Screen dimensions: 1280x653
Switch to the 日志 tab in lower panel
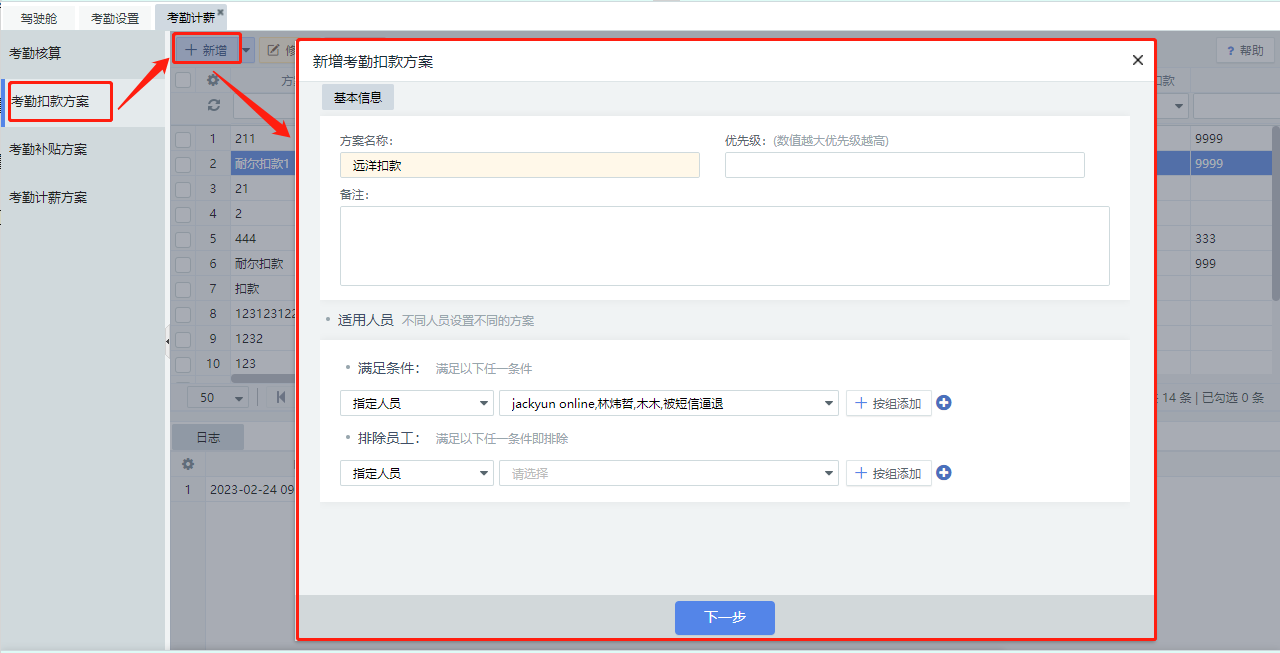click(x=208, y=437)
